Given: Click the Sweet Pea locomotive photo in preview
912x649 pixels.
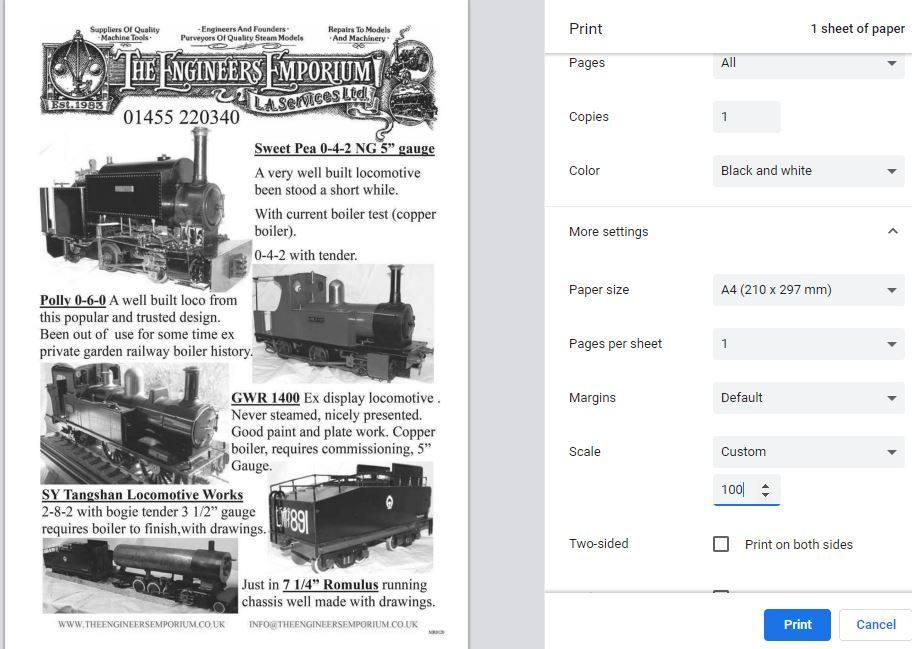Looking at the screenshot, I should (145, 209).
